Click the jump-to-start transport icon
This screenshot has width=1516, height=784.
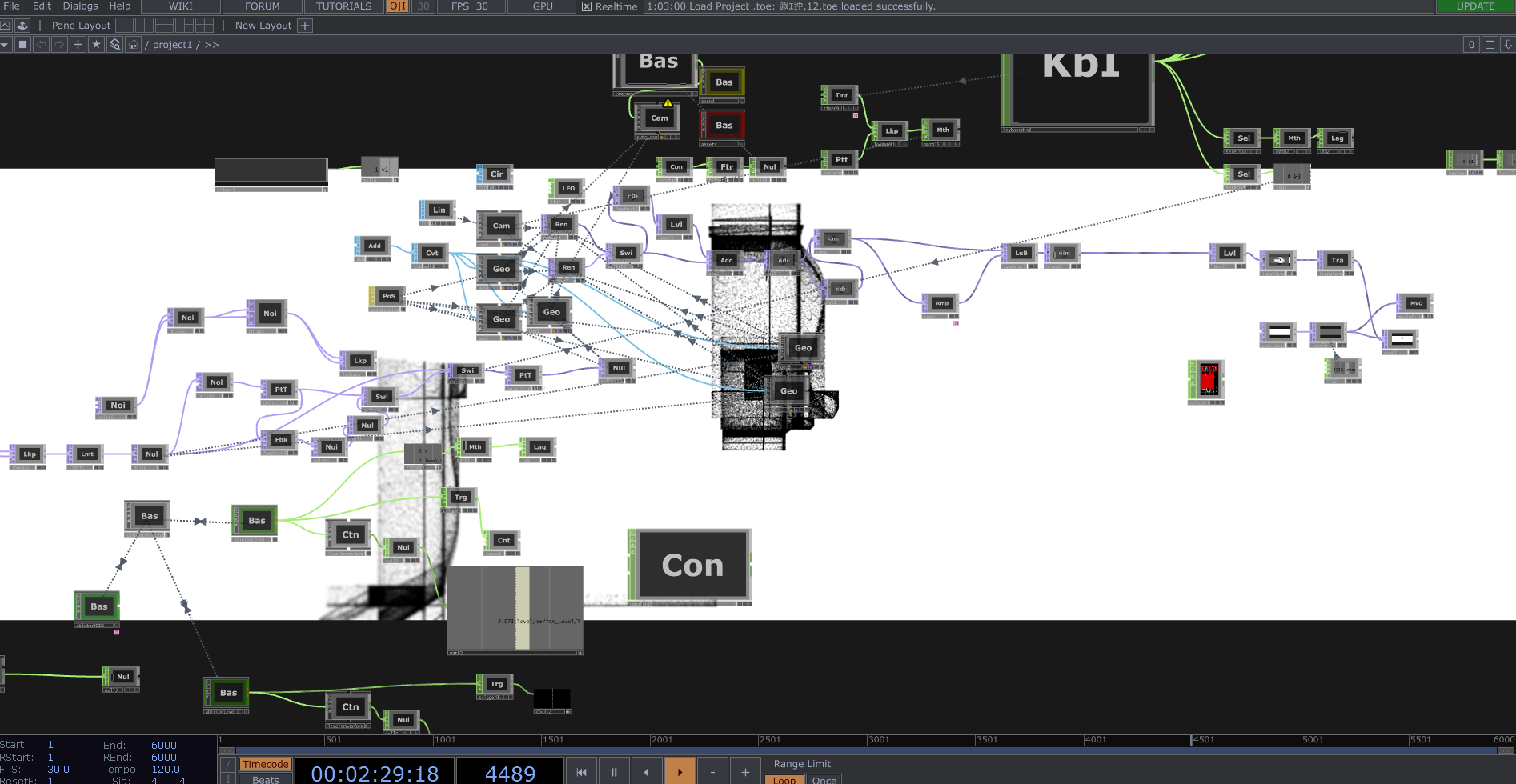pyautogui.click(x=582, y=772)
